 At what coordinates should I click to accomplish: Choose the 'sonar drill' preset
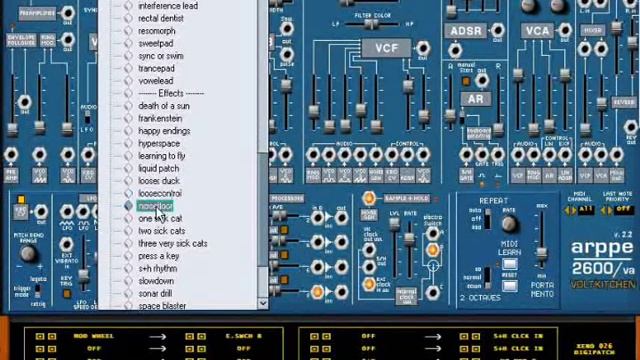(155, 293)
